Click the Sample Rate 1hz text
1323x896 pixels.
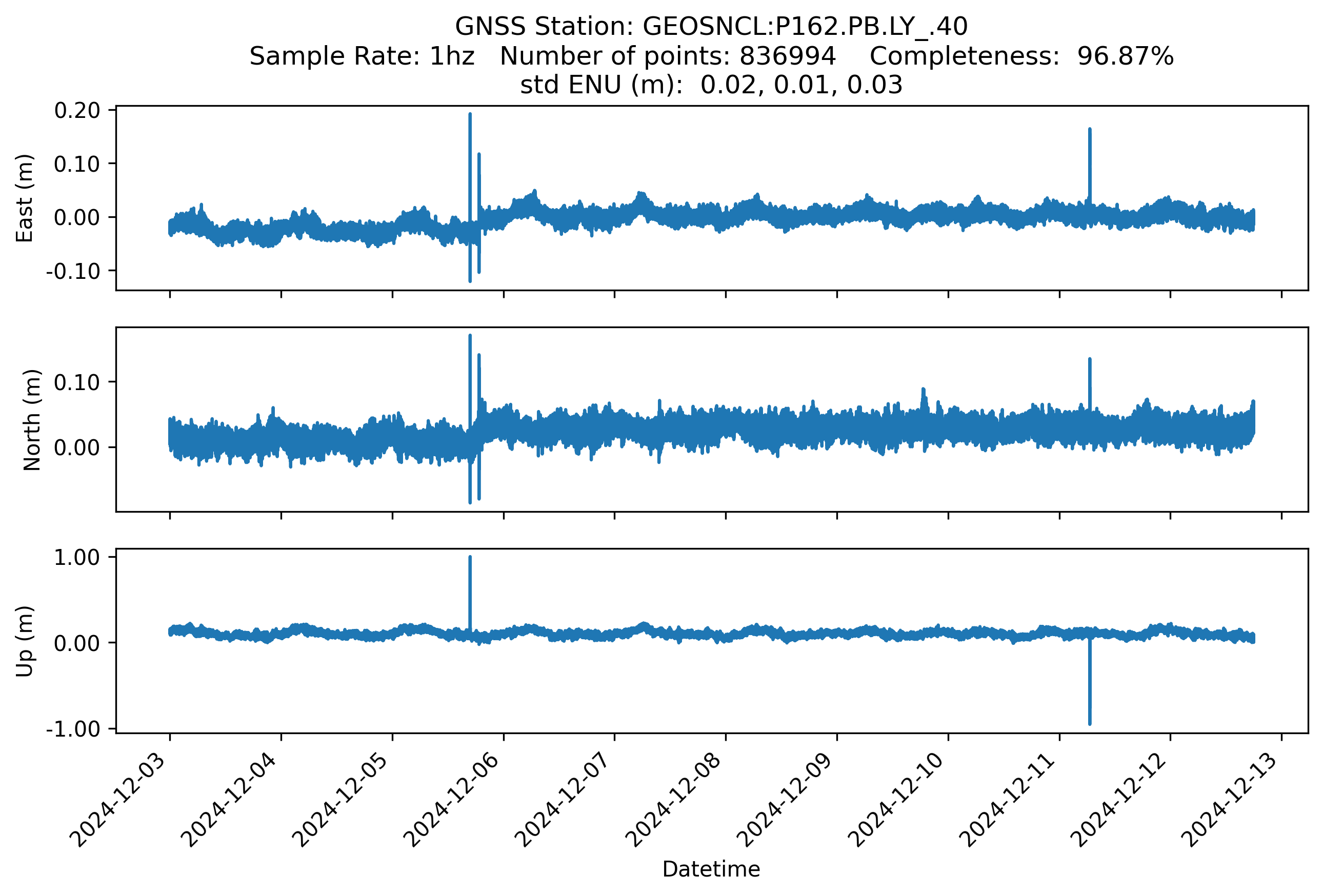point(362,56)
